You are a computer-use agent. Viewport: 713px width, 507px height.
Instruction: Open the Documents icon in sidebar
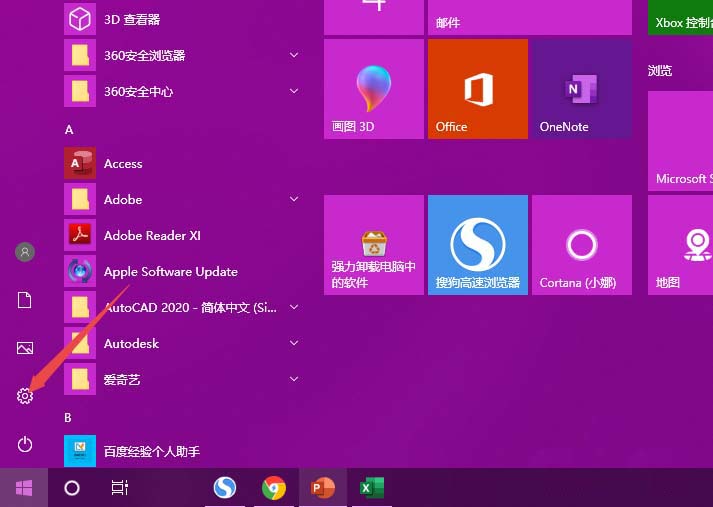pos(25,300)
